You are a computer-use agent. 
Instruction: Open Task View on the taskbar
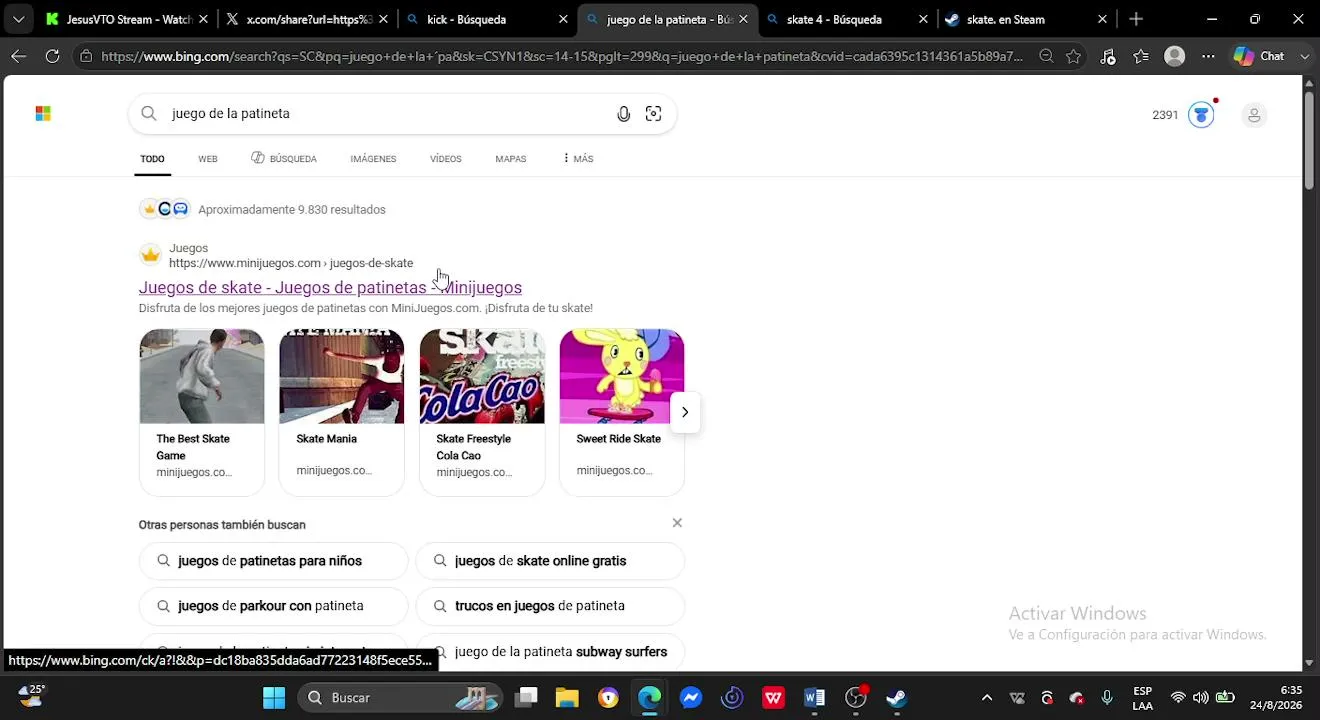[527, 698]
